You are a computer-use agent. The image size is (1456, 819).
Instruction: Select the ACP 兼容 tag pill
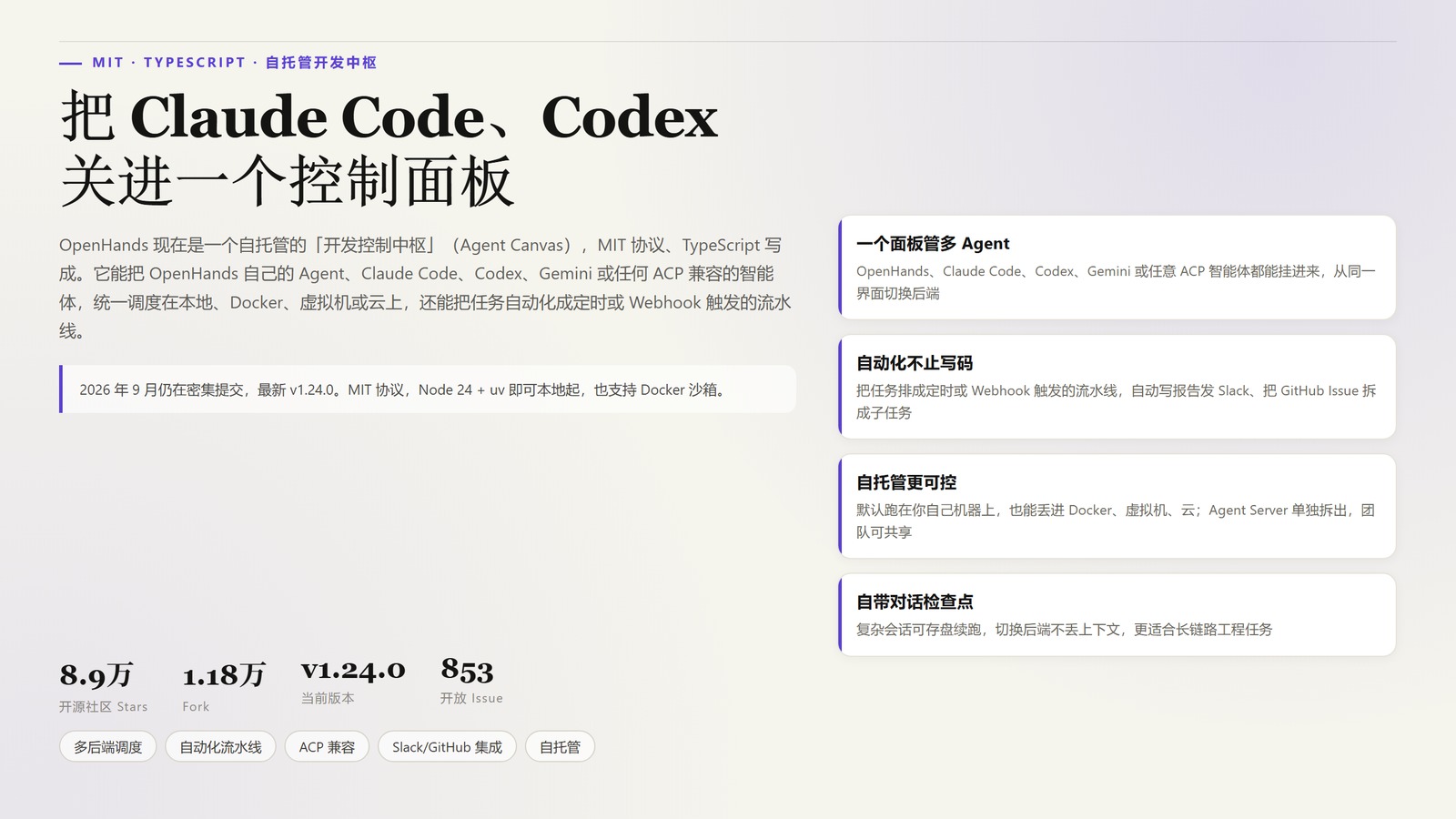click(x=327, y=747)
